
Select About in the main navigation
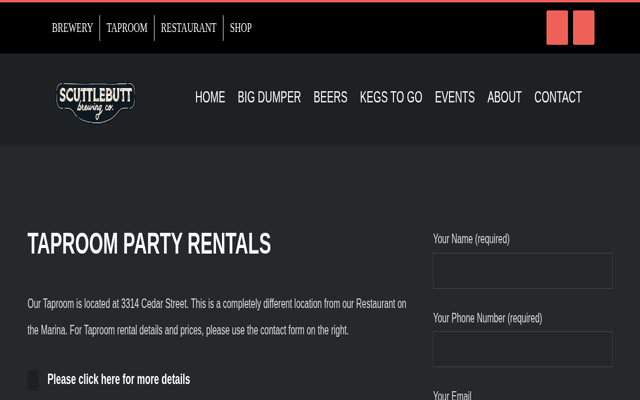tap(504, 97)
